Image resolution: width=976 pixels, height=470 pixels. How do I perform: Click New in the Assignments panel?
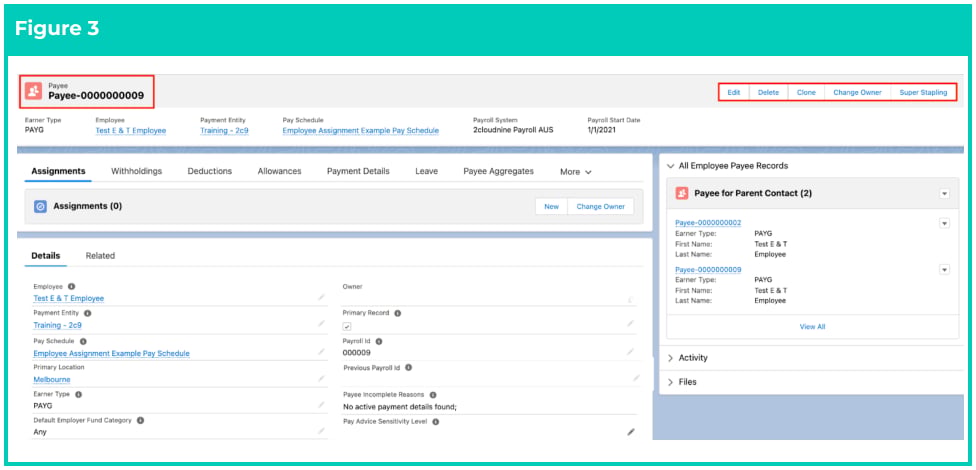pos(551,207)
